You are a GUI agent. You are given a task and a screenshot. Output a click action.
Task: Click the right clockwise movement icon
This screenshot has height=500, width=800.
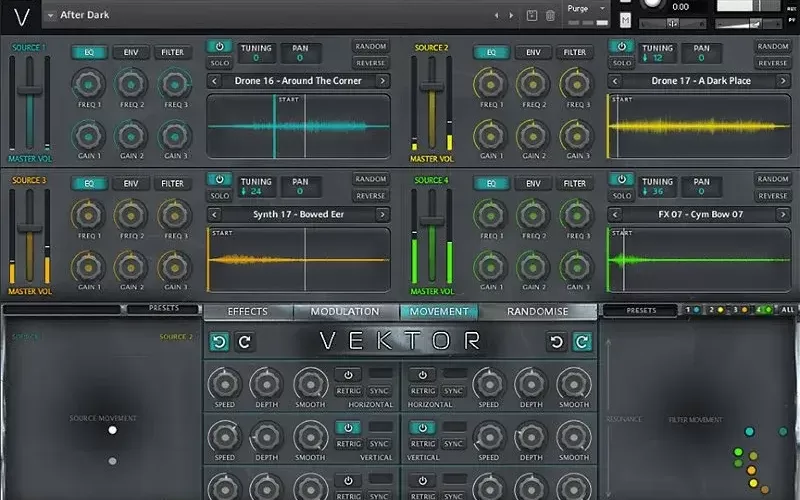point(582,342)
